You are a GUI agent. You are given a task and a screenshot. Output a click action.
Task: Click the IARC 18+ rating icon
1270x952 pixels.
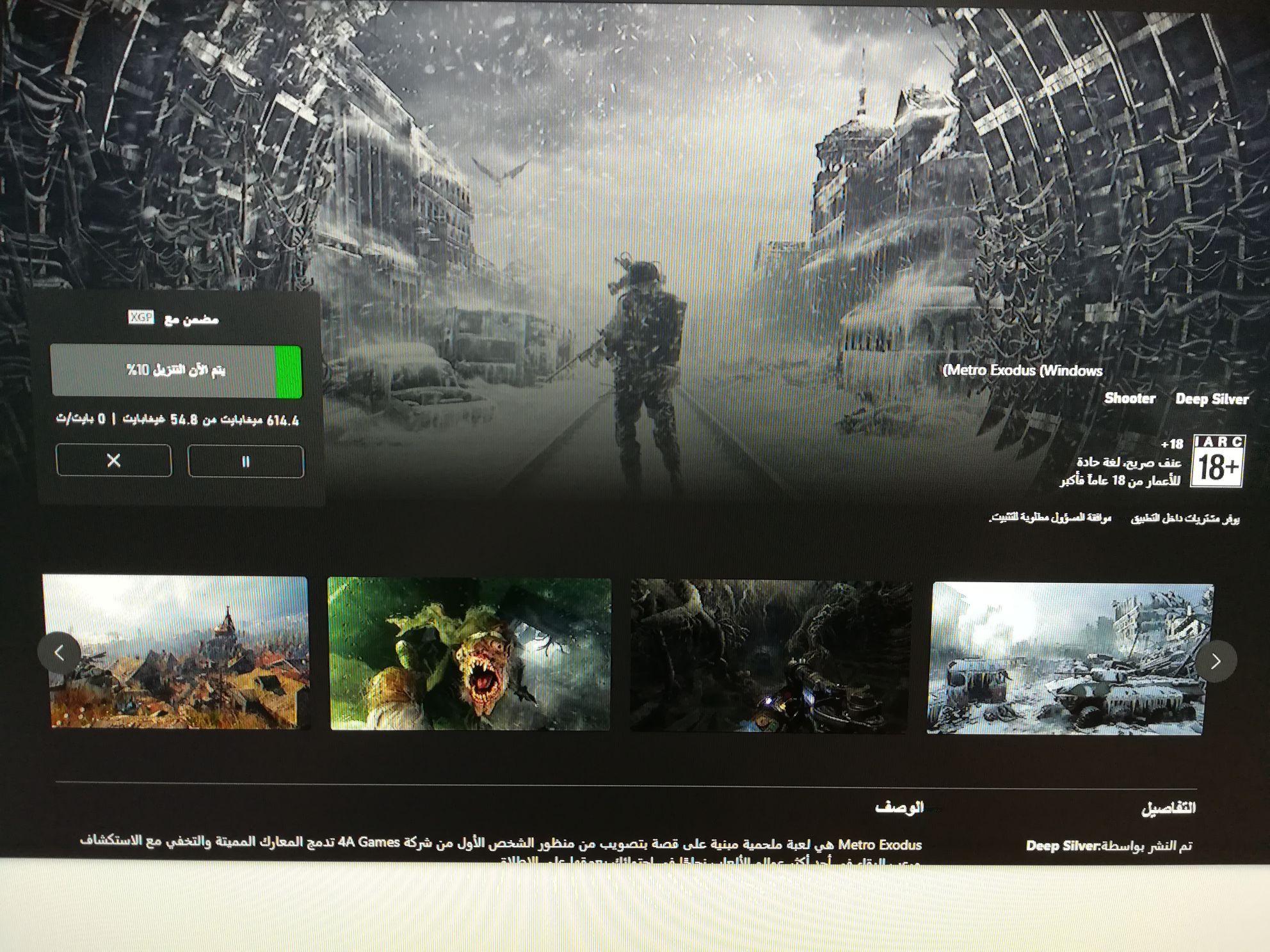(1218, 461)
